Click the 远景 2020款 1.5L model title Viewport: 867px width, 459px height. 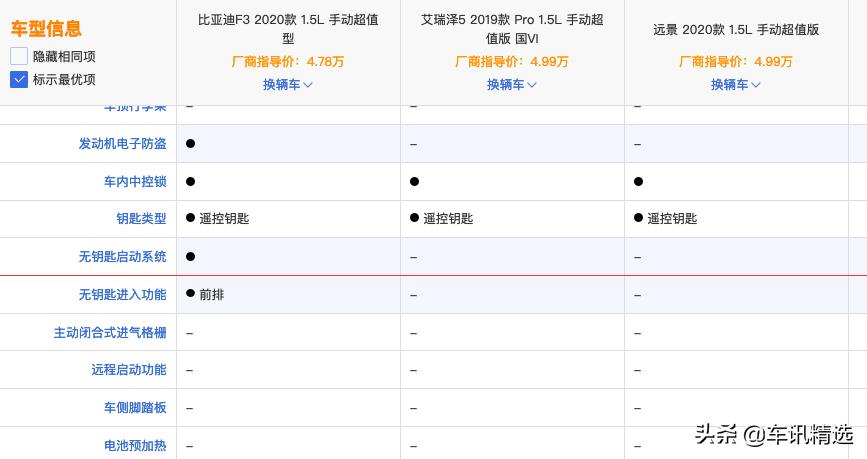point(735,30)
